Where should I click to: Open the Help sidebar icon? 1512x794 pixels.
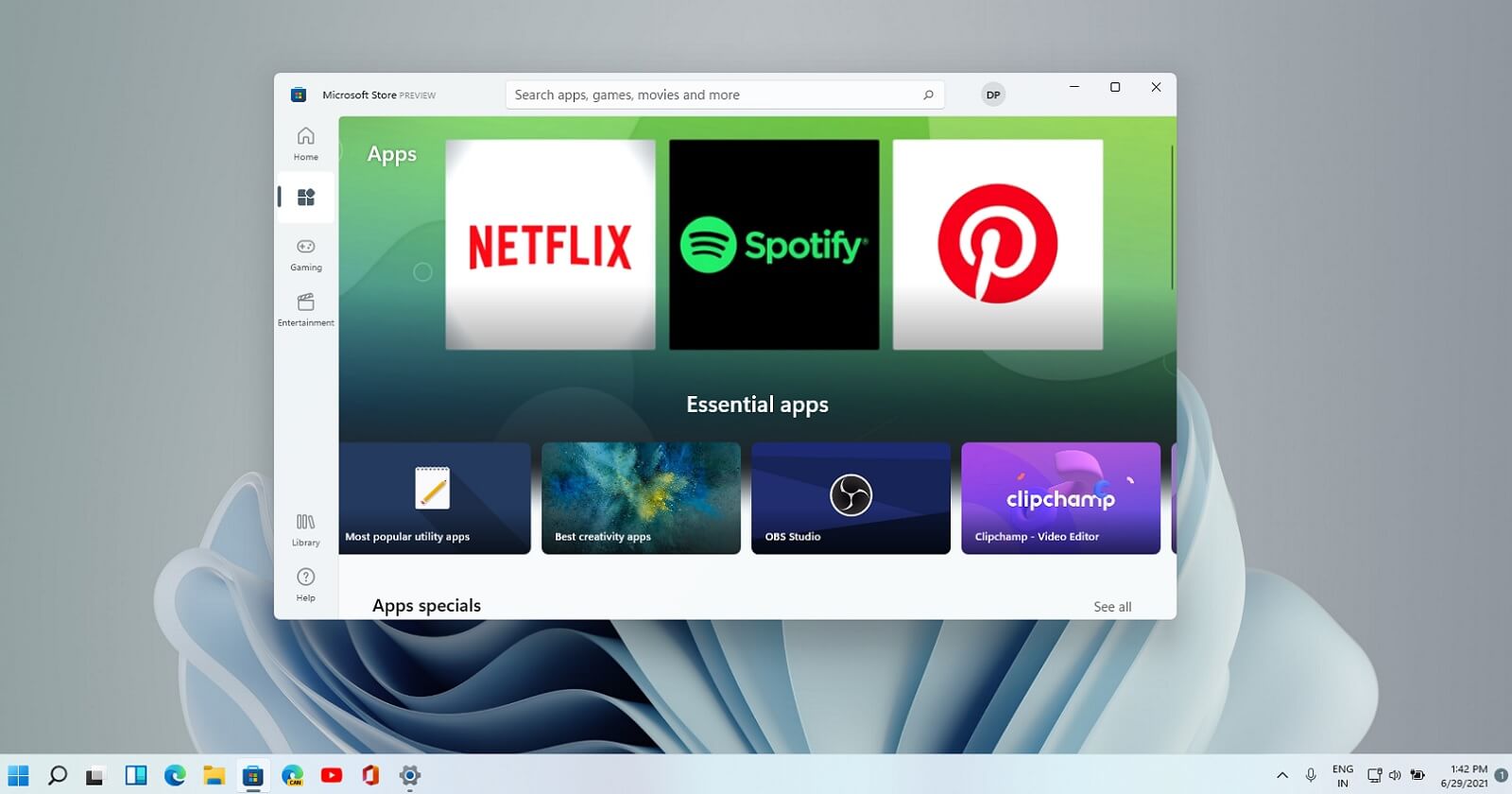pos(305,584)
